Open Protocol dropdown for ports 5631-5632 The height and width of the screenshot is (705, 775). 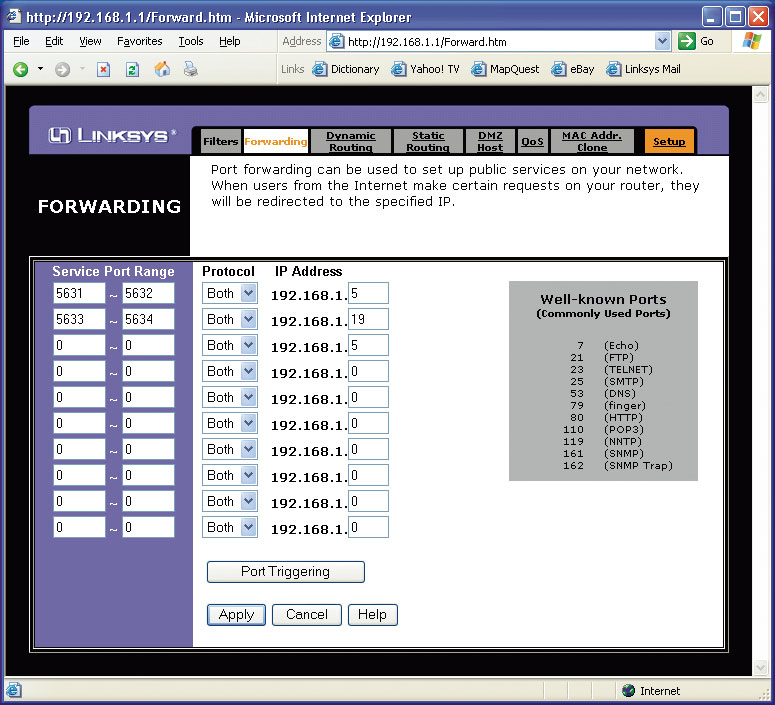pos(249,293)
